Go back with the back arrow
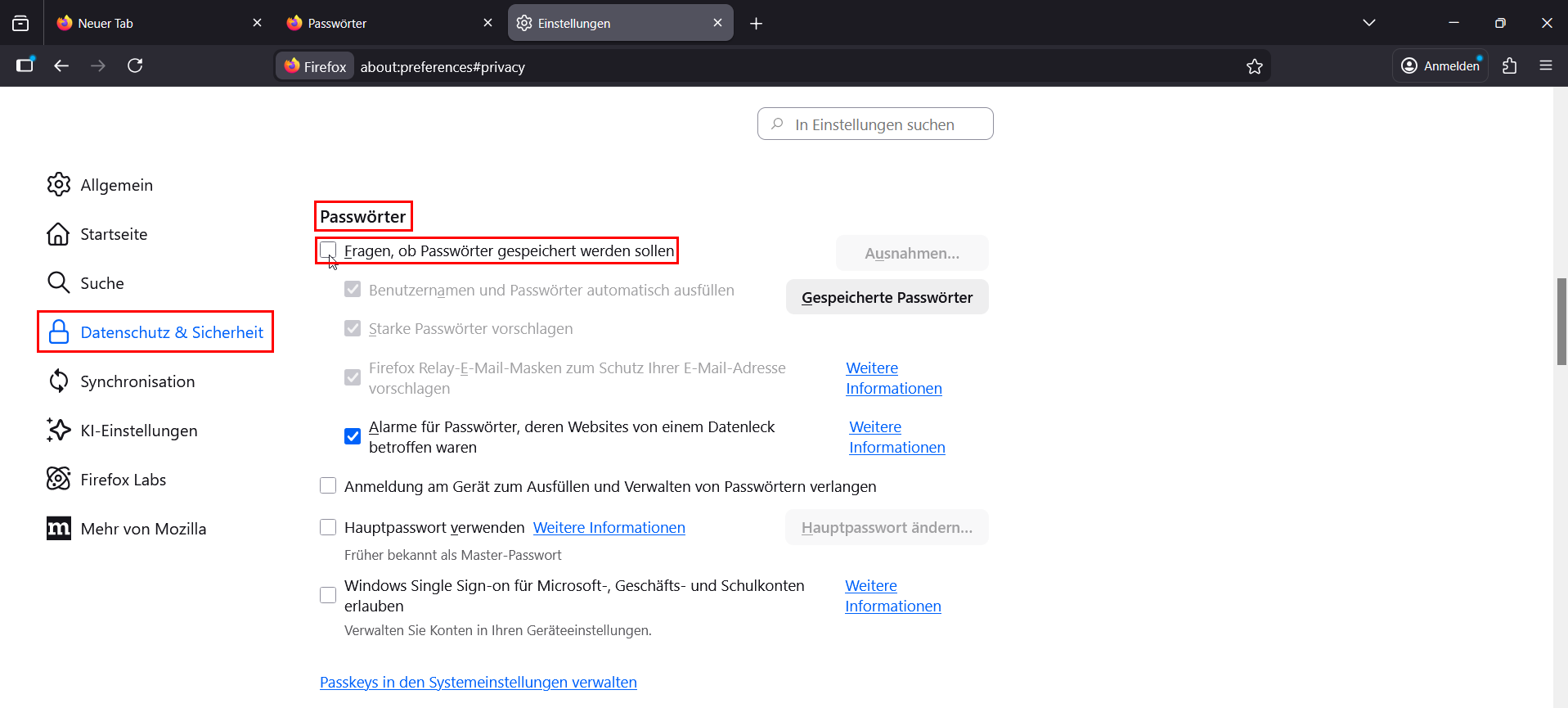Screen dimensions: 1568x708 tap(61, 65)
